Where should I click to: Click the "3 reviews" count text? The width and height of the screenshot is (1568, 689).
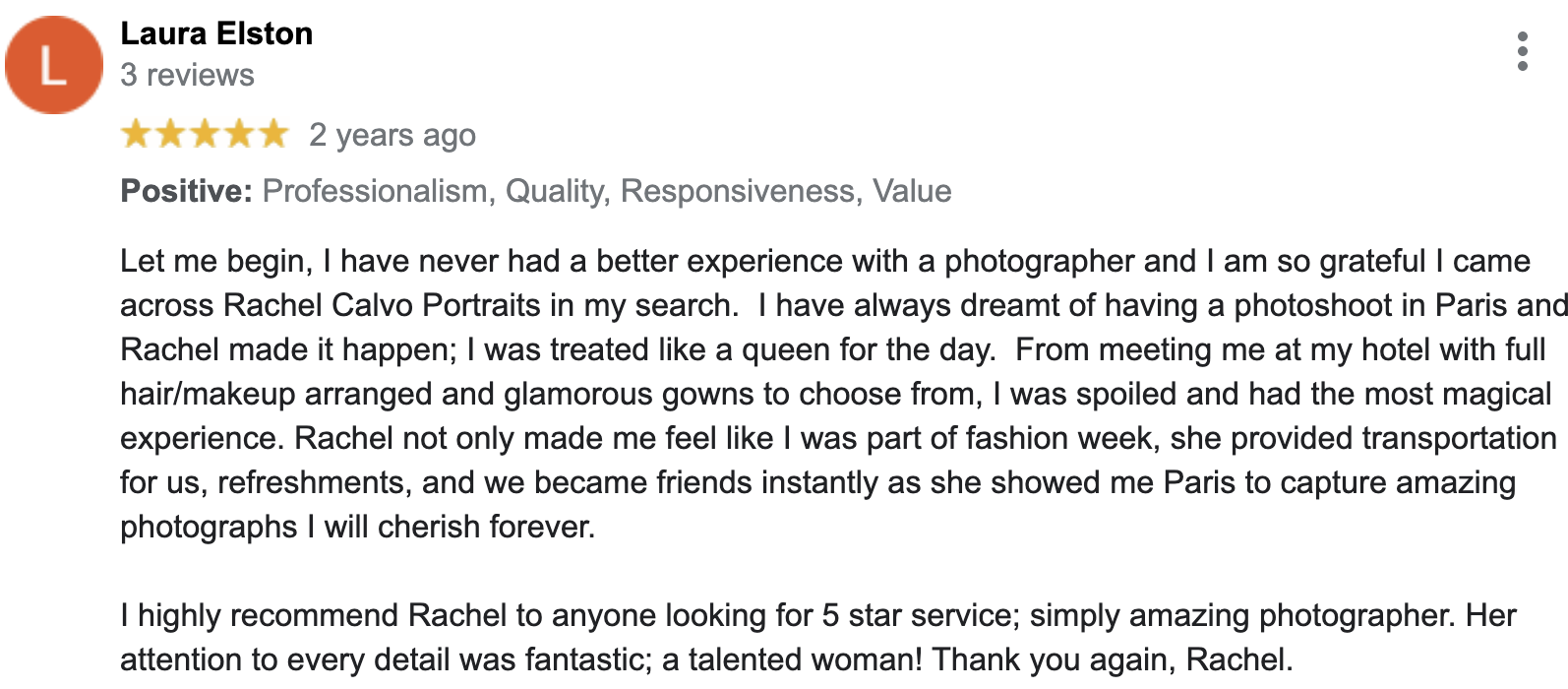tap(187, 75)
